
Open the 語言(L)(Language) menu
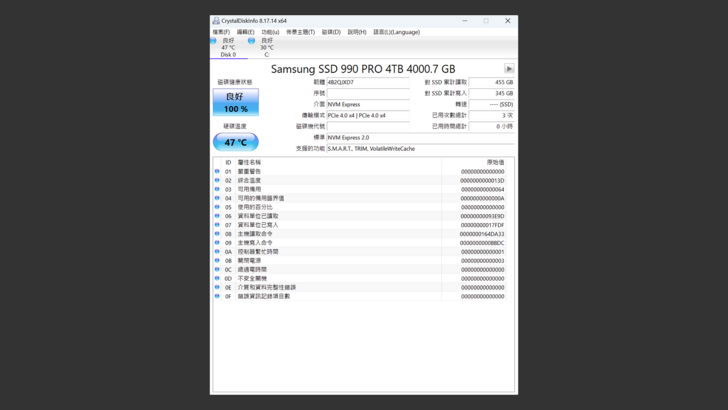click(397, 32)
